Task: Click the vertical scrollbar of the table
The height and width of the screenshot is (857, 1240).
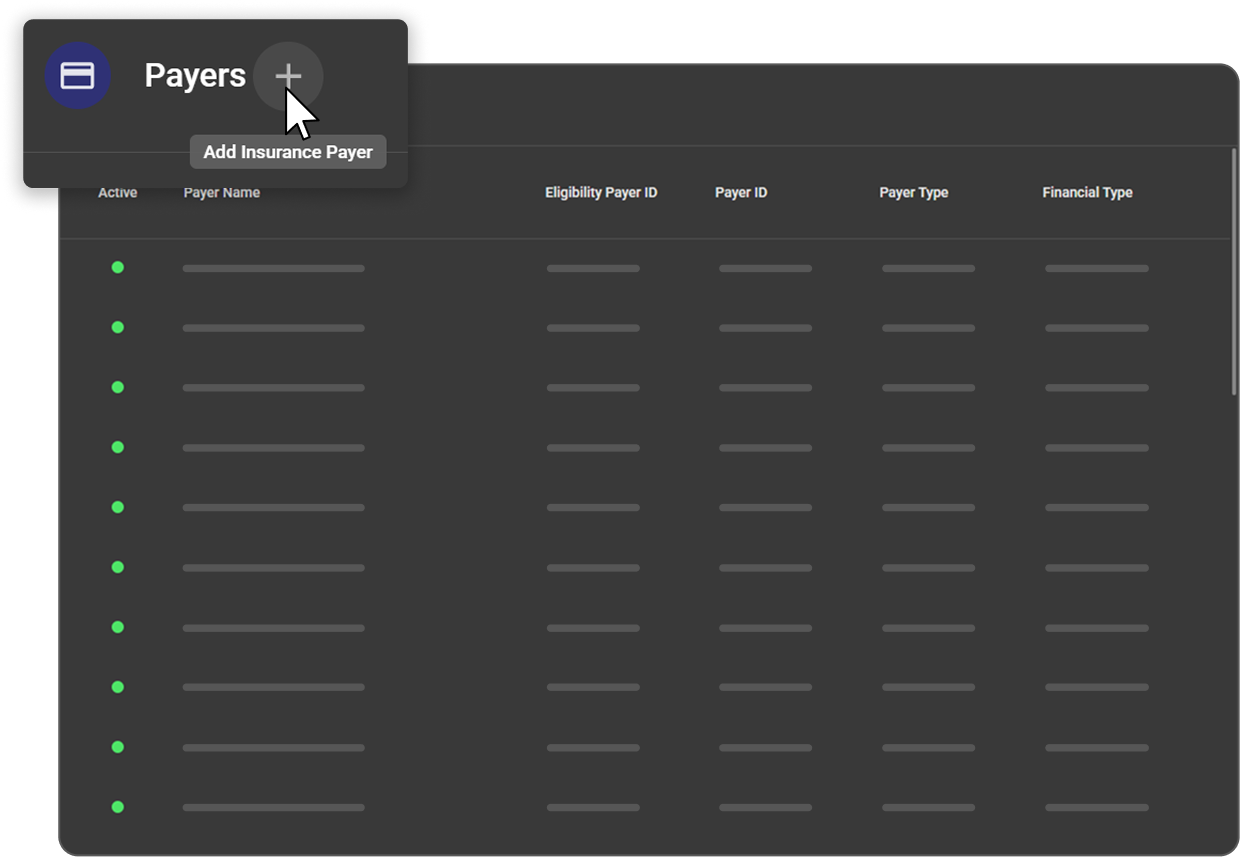Action: pyautogui.click(x=1234, y=272)
